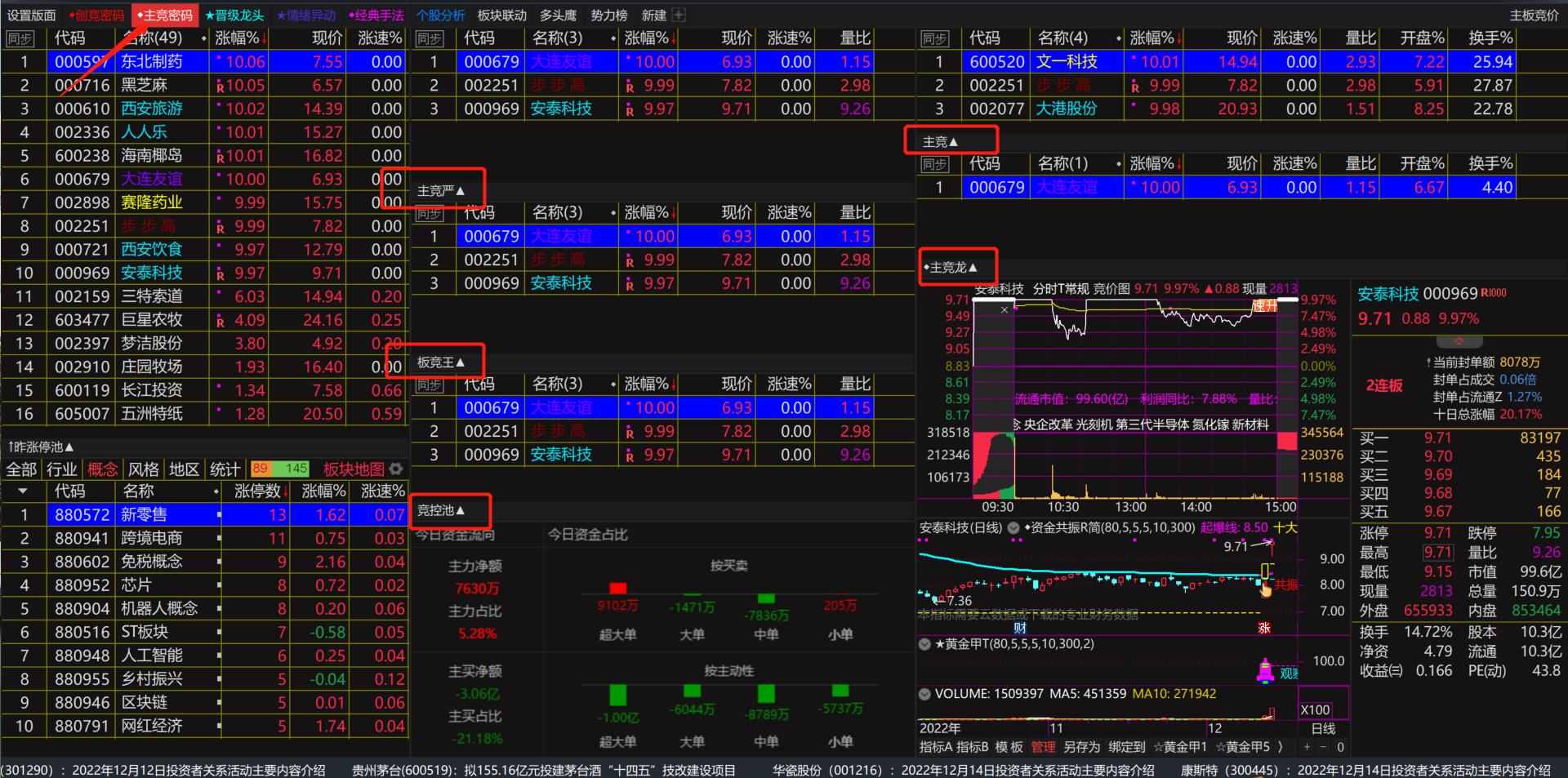The image size is (1568, 778).
Task: Add a new layout with the plus icon
Action: (679, 15)
